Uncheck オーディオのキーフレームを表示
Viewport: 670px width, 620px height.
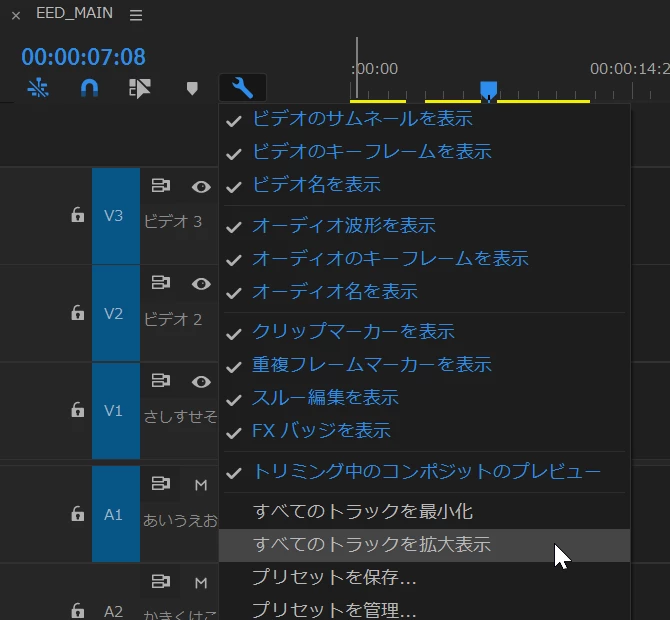pyautogui.click(x=424, y=259)
